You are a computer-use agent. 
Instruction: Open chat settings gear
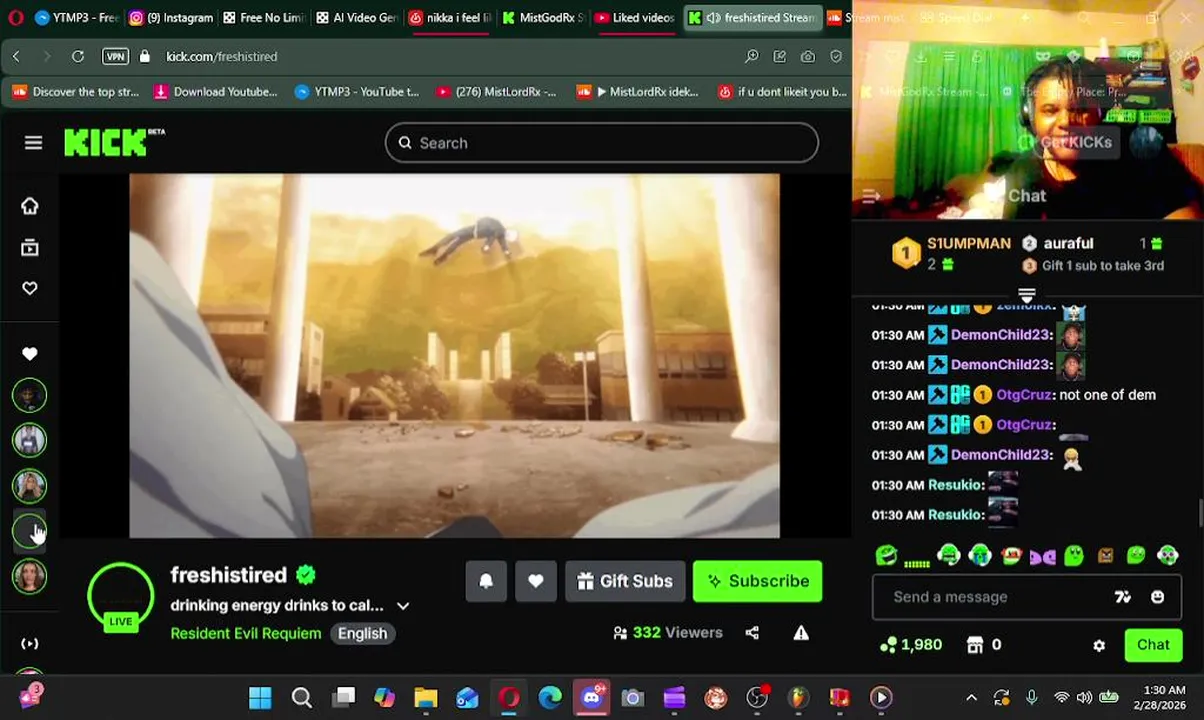tap(1099, 646)
